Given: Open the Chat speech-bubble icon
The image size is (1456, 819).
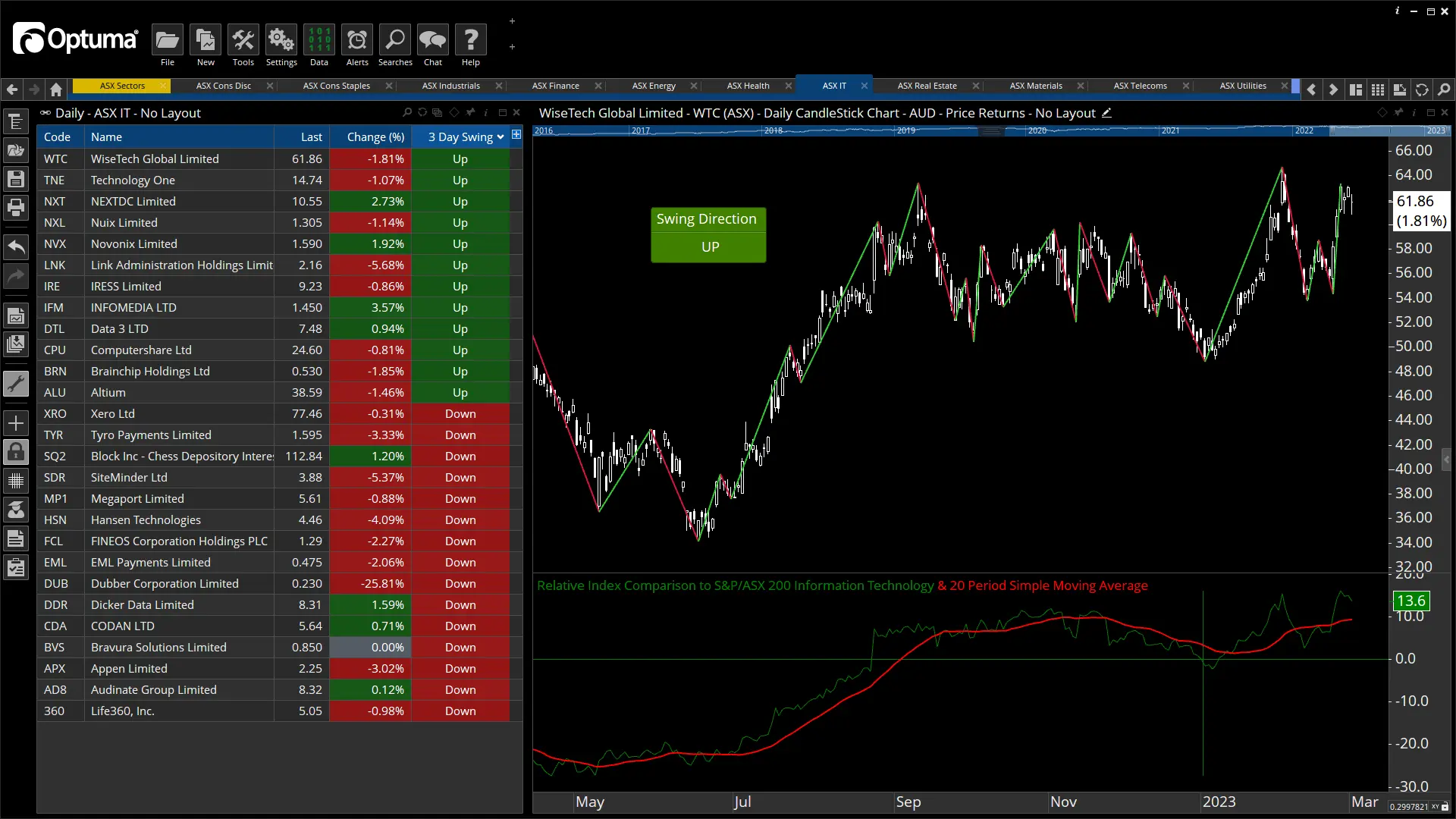Looking at the screenshot, I should 433,40.
